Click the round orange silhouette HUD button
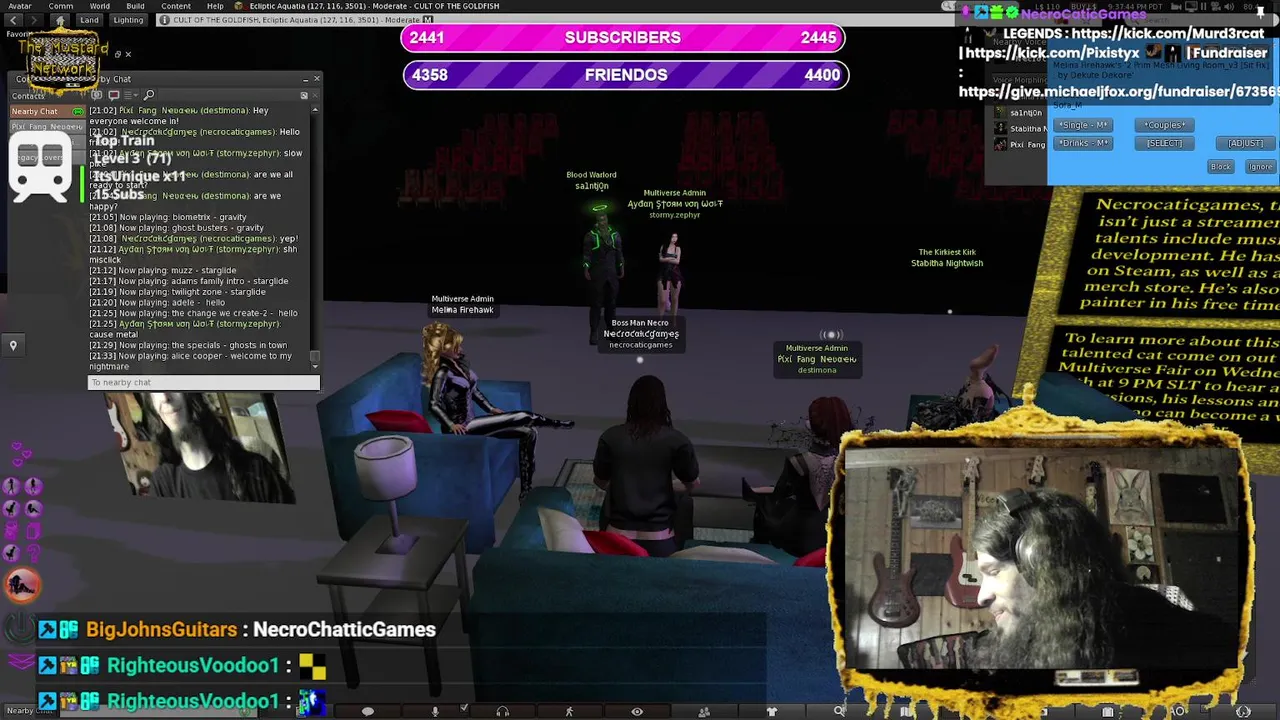The height and width of the screenshot is (720, 1280). 22,586
